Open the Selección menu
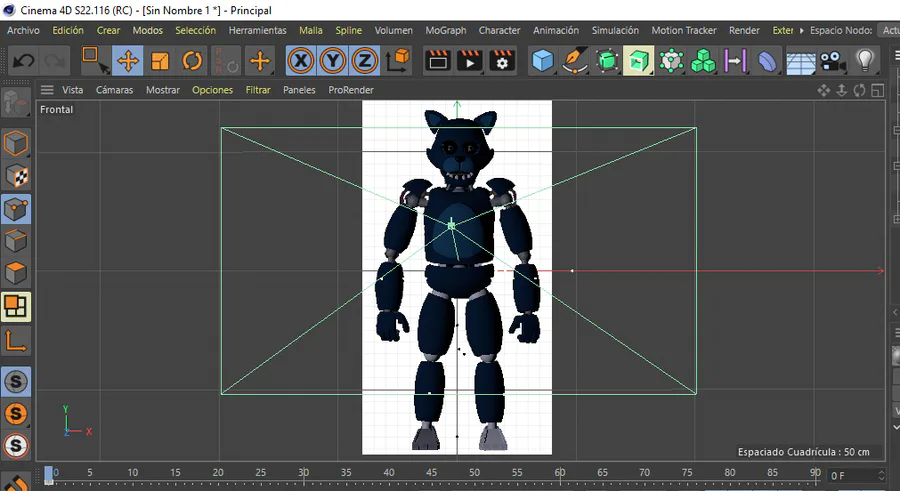The width and height of the screenshot is (900, 491). pos(196,30)
